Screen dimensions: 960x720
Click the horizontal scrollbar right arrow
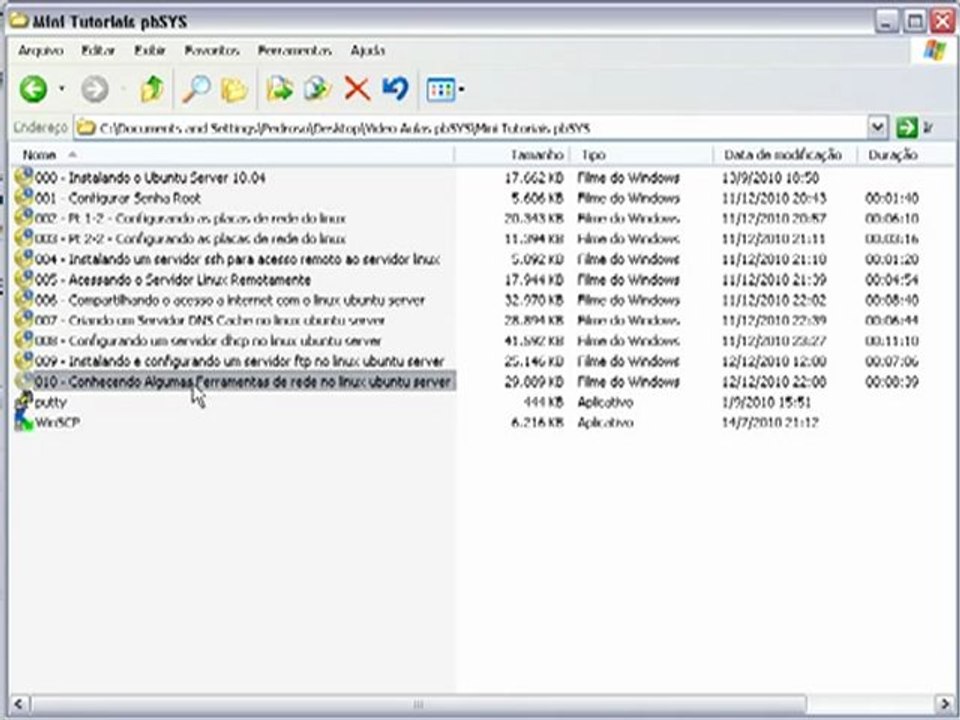[x=944, y=704]
